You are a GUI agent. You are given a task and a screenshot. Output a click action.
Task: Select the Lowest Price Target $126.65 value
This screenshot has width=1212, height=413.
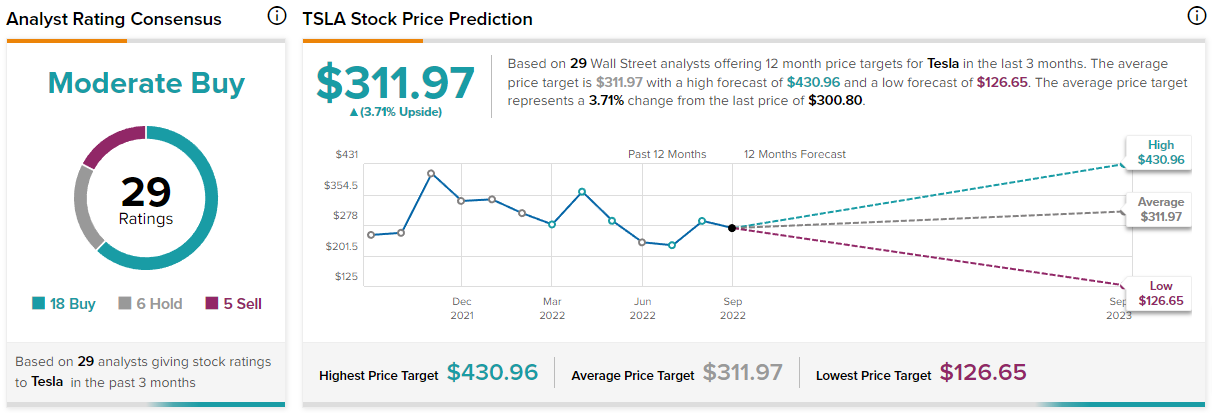click(982, 373)
